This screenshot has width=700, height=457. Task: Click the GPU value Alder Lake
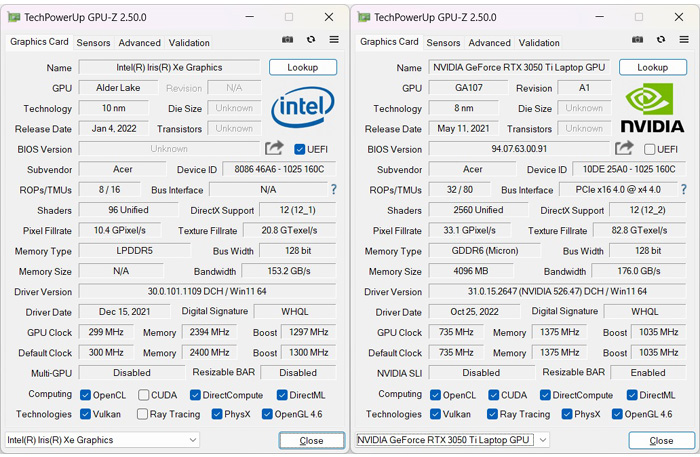click(x=118, y=88)
